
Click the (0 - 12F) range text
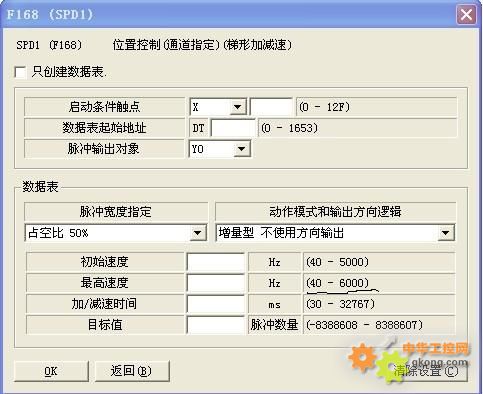pos(324,107)
